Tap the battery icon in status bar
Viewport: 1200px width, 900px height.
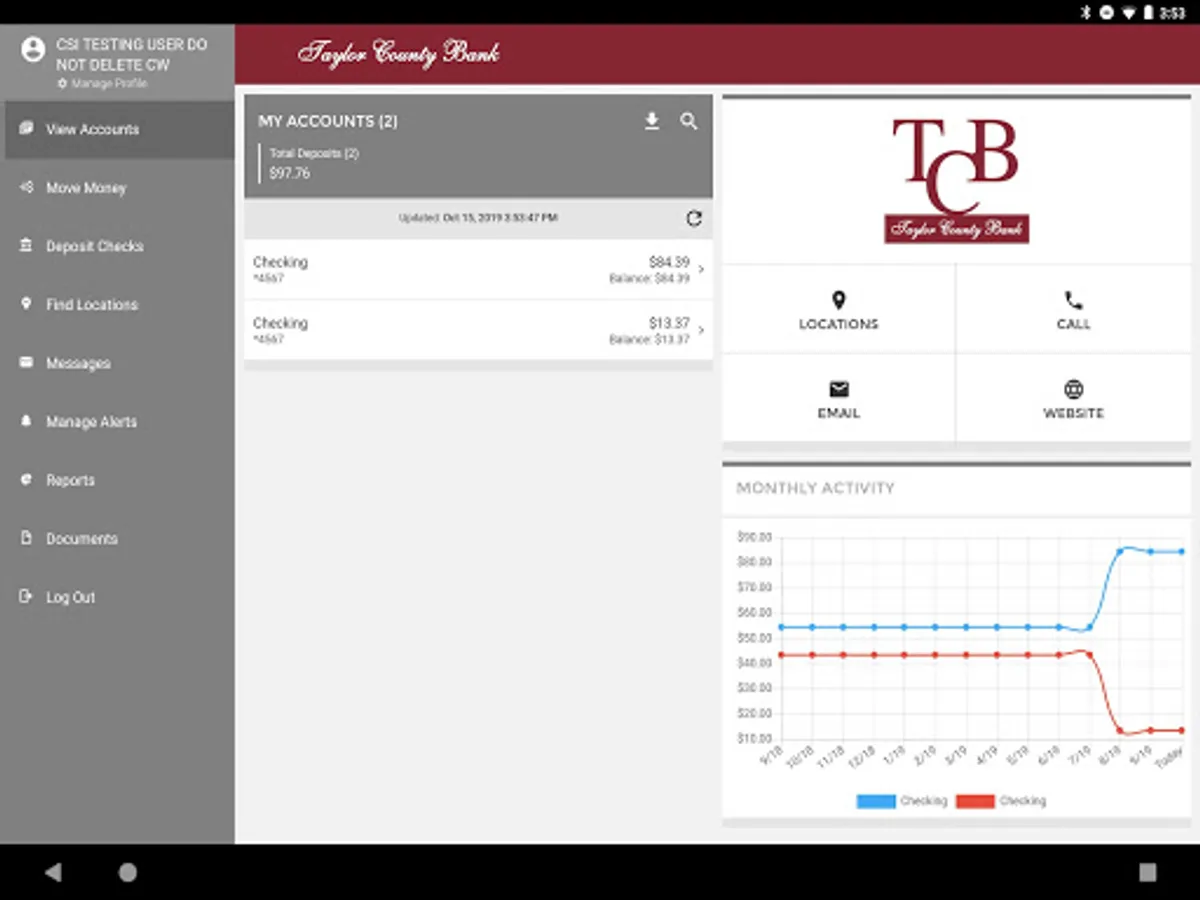(1148, 12)
